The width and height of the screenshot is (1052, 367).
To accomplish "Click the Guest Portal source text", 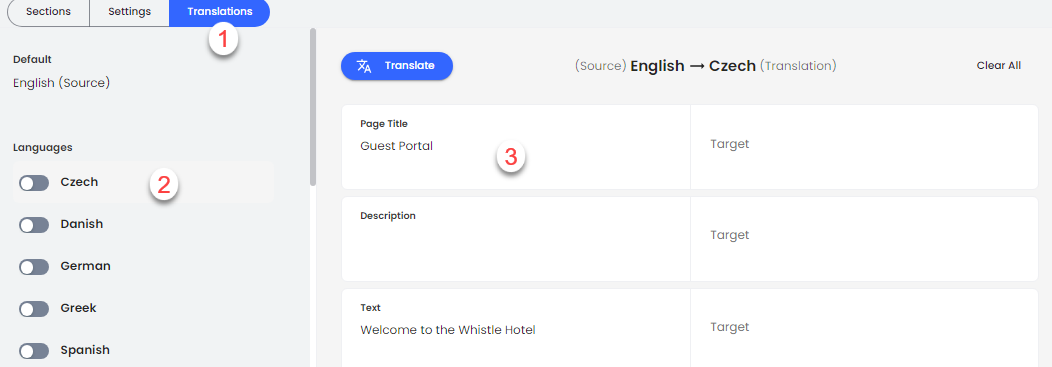I will click(x=397, y=146).
